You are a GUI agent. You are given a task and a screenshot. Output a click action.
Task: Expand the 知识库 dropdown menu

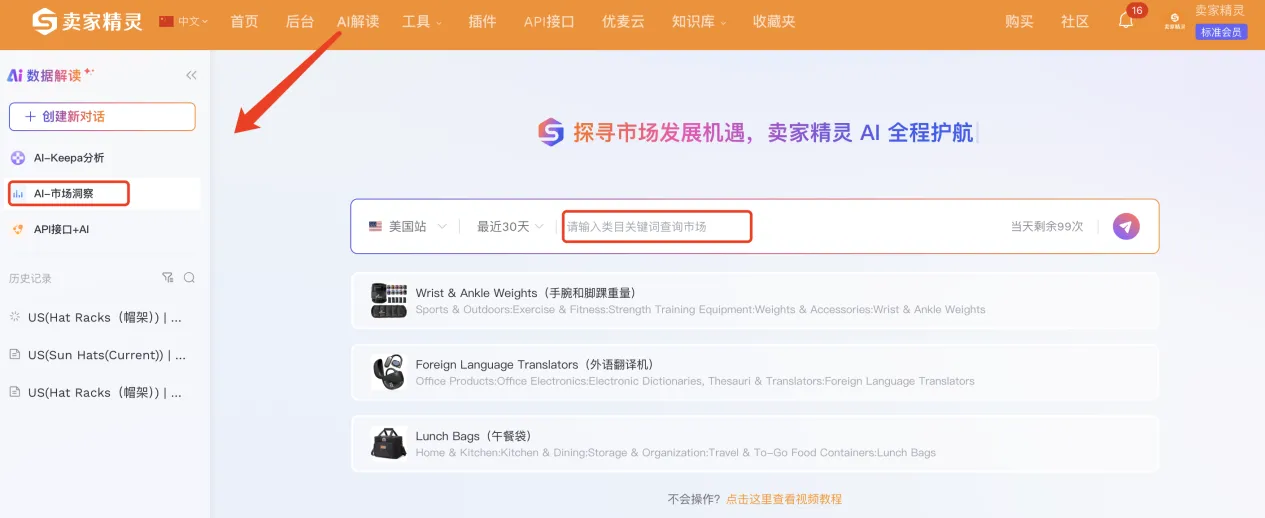pyautogui.click(x=699, y=21)
